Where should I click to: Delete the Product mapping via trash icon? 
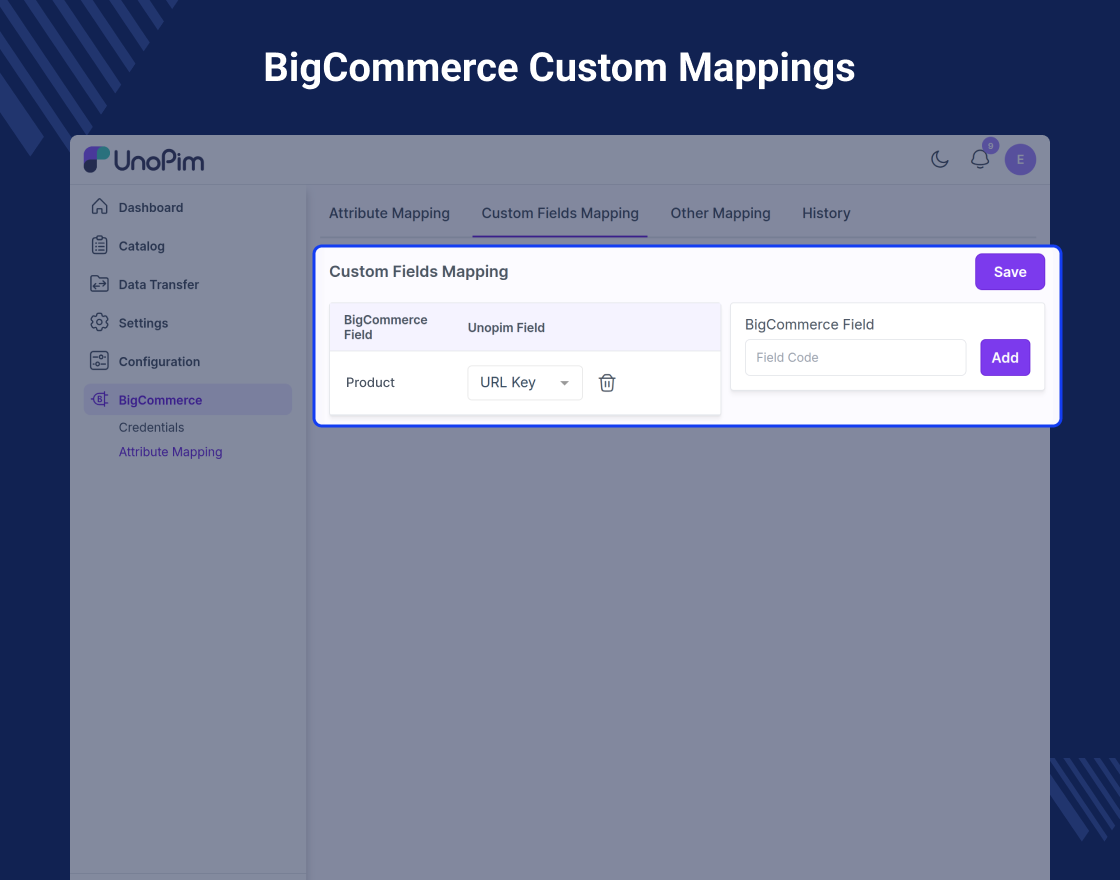click(607, 382)
